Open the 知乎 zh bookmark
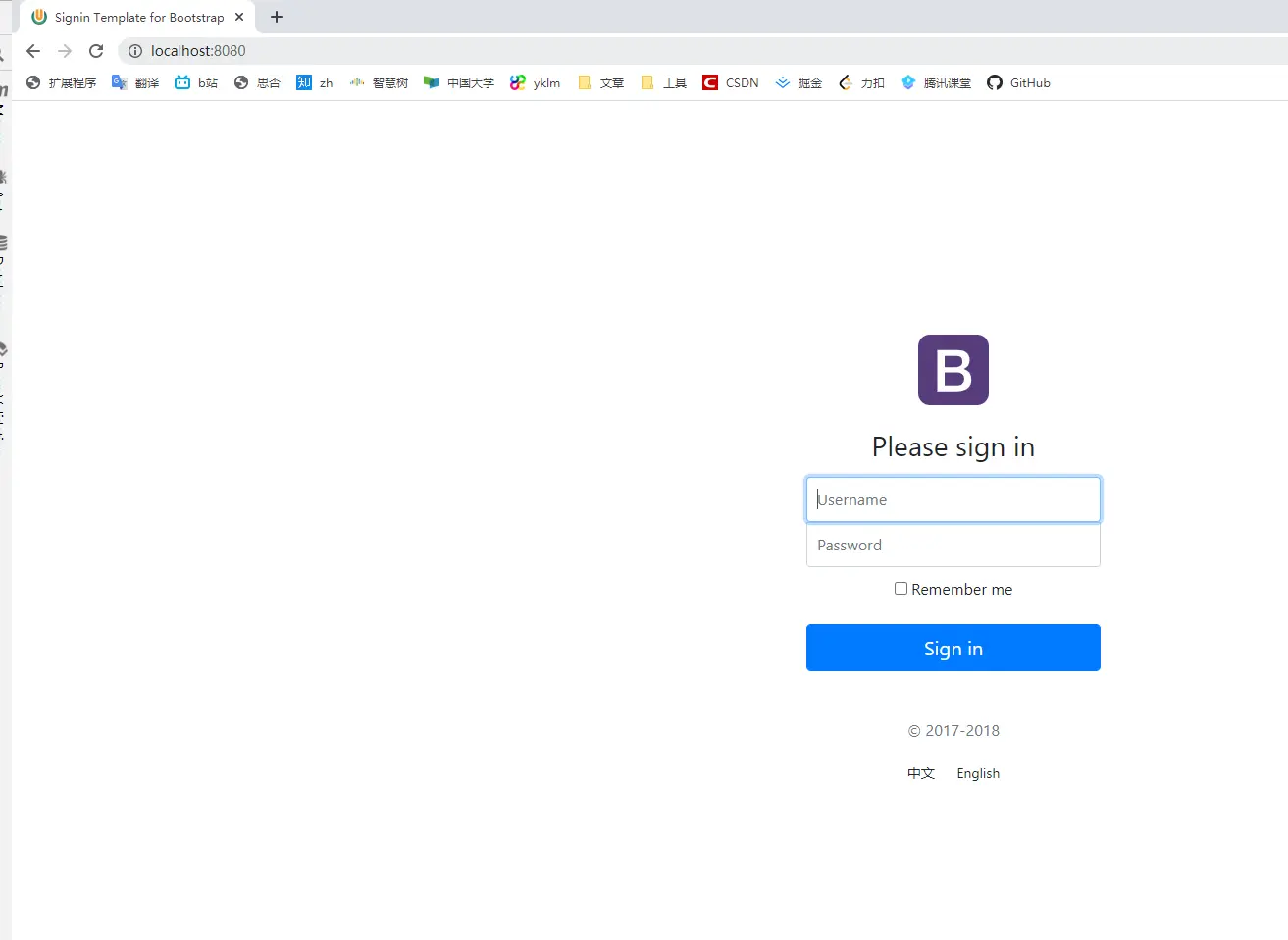Image resolution: width=1288 pixels, height=940 pixels. click(315, 82)
